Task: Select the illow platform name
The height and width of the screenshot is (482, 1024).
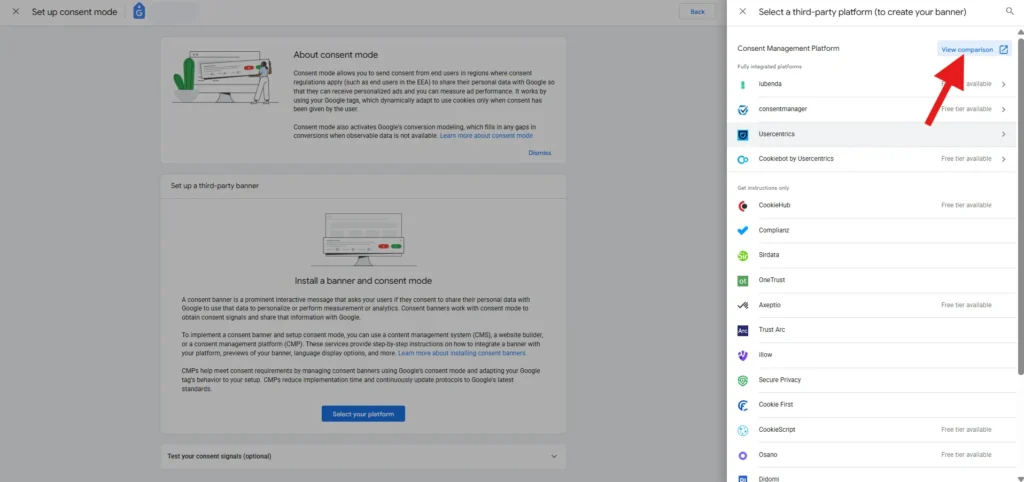Action: point(766,355)
